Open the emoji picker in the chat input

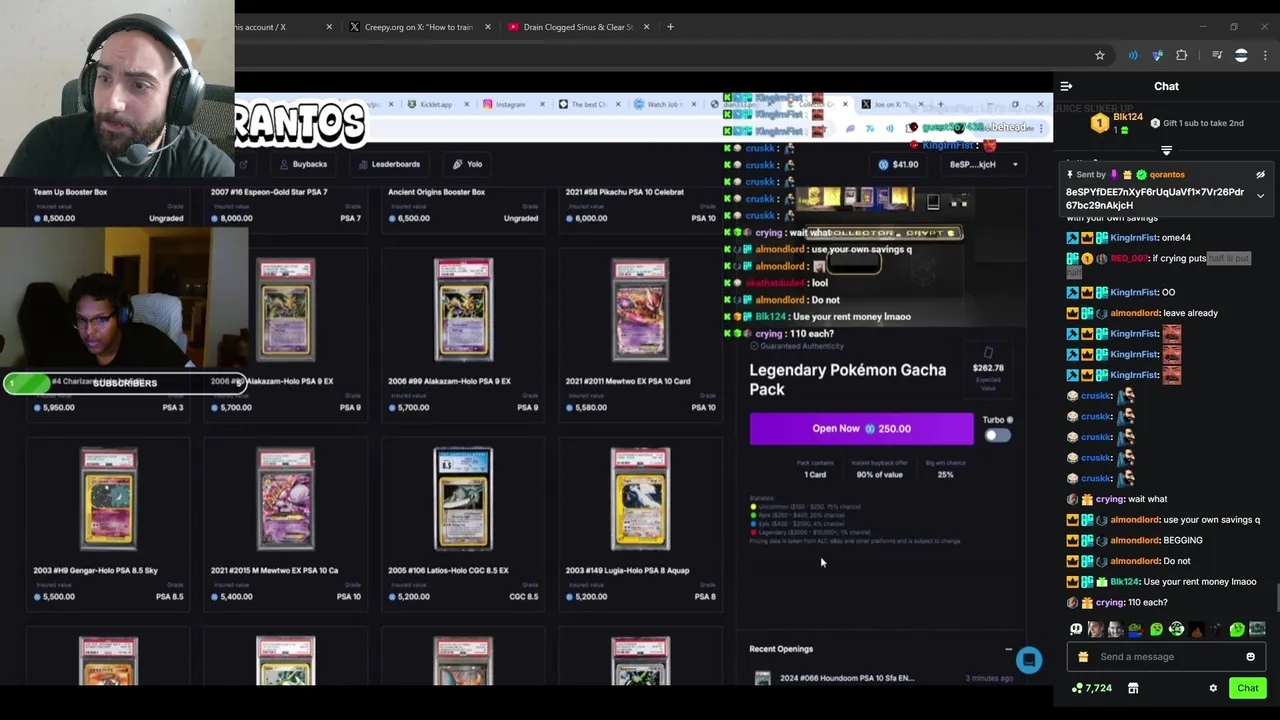pyautogui.click(x=1250, y=657)
